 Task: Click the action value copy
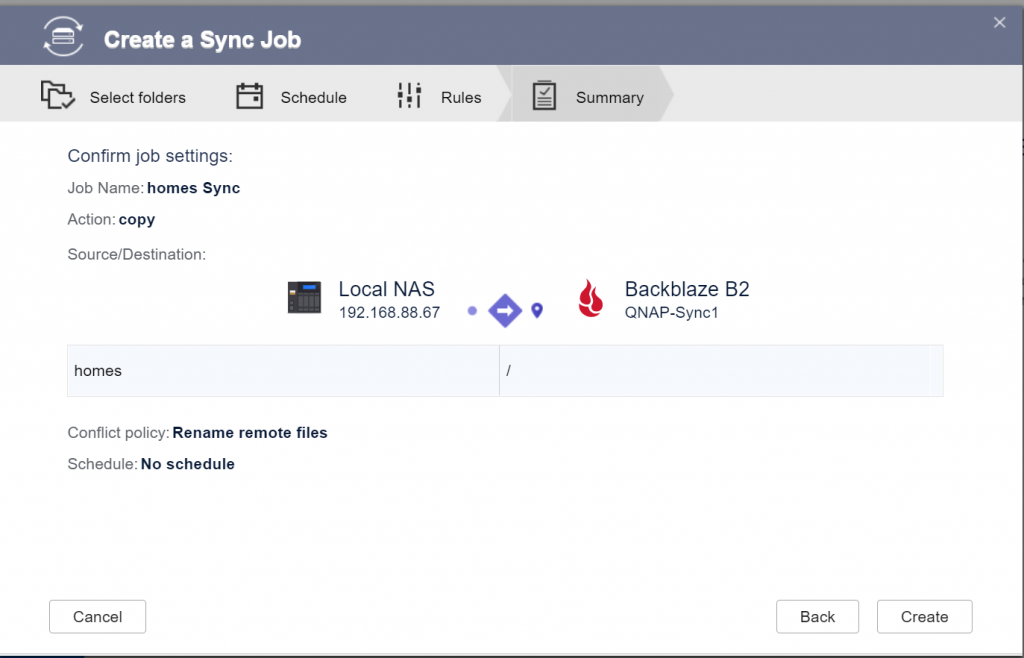137,220
